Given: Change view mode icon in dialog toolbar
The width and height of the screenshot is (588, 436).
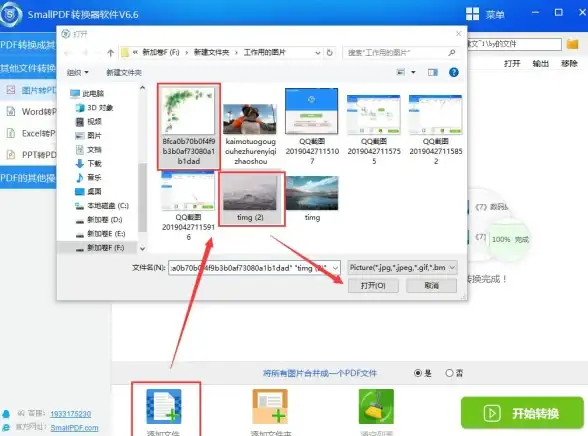Looking at the screenshot, I should point(401,72).
